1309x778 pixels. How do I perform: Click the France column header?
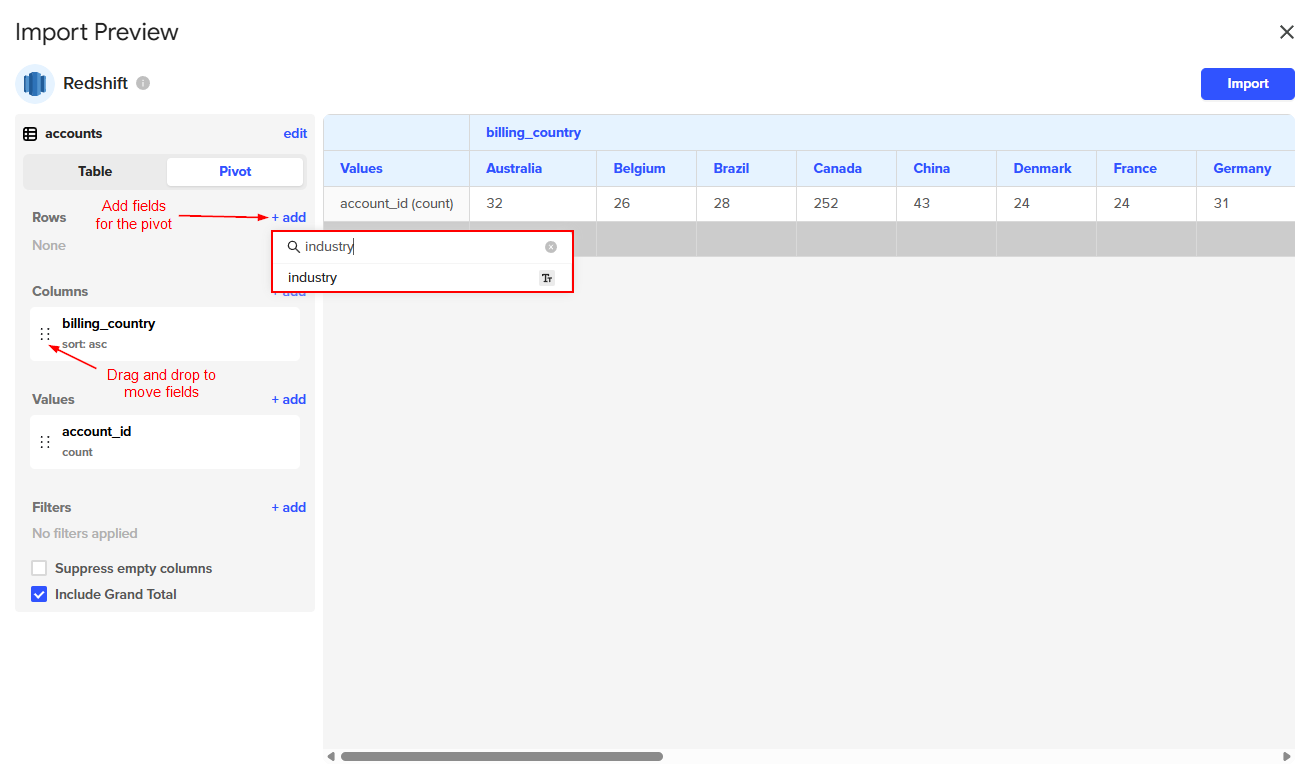[1147, 169]
